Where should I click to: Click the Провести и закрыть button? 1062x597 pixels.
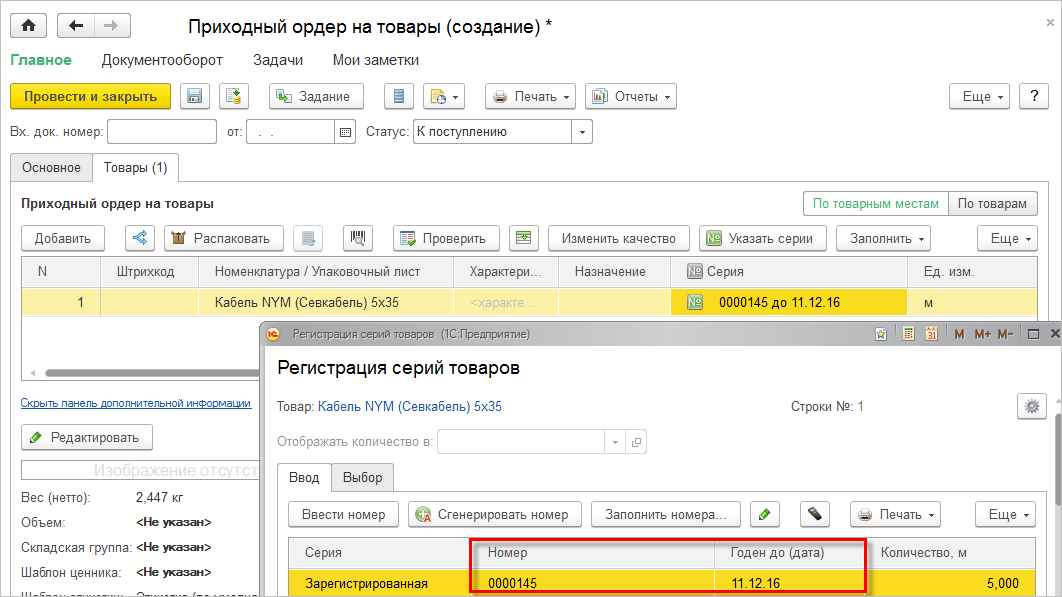pyautogui.click(x=90, y=97)
